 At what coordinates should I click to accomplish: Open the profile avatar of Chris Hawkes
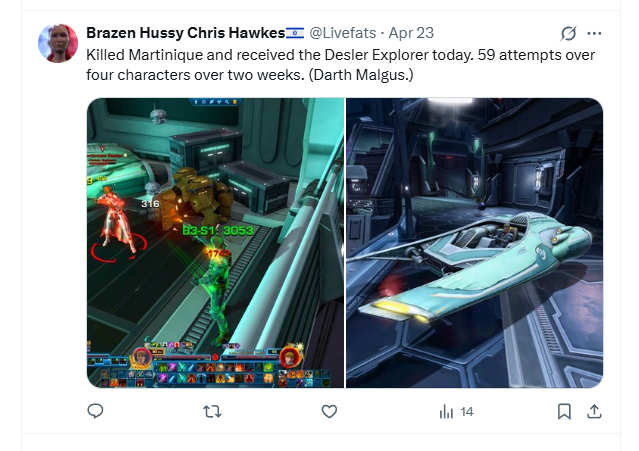click(58, 43)
